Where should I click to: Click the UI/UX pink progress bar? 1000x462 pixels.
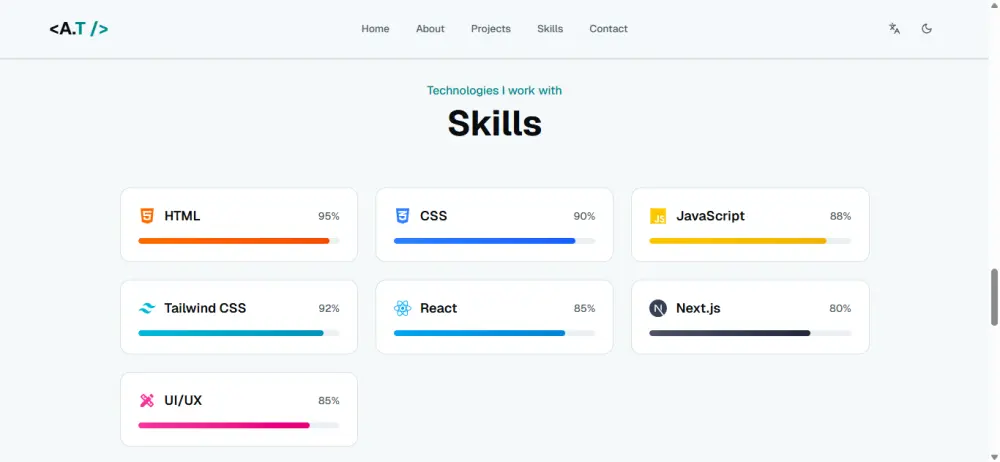tap(238, 425)
